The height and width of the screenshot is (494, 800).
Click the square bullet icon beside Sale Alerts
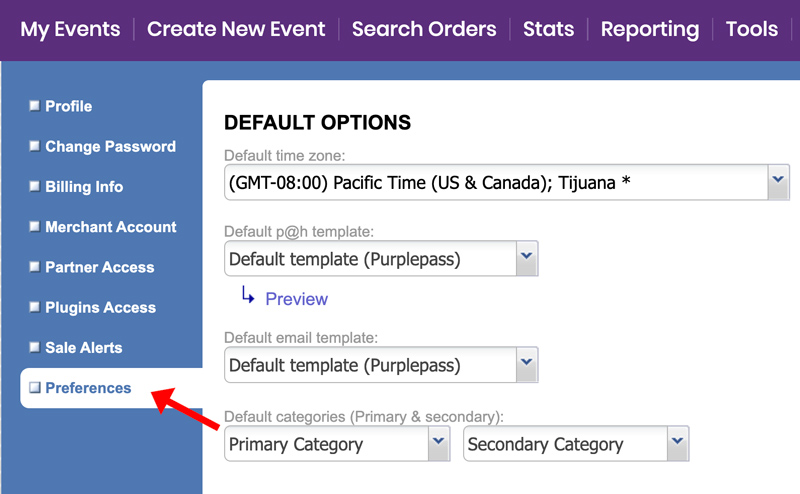click(35, 347)
